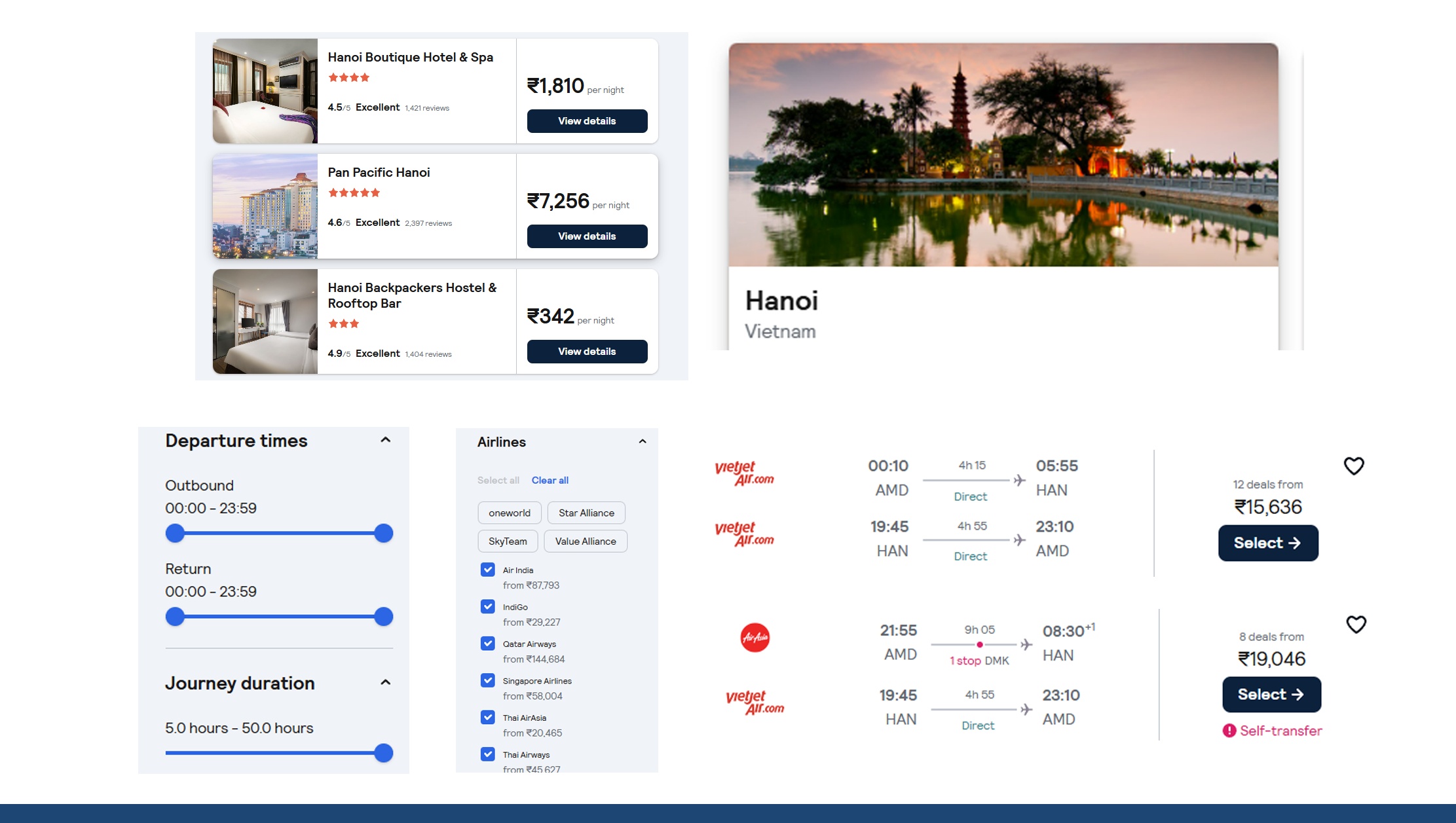Collapse the Airlines filter panel

643,441
